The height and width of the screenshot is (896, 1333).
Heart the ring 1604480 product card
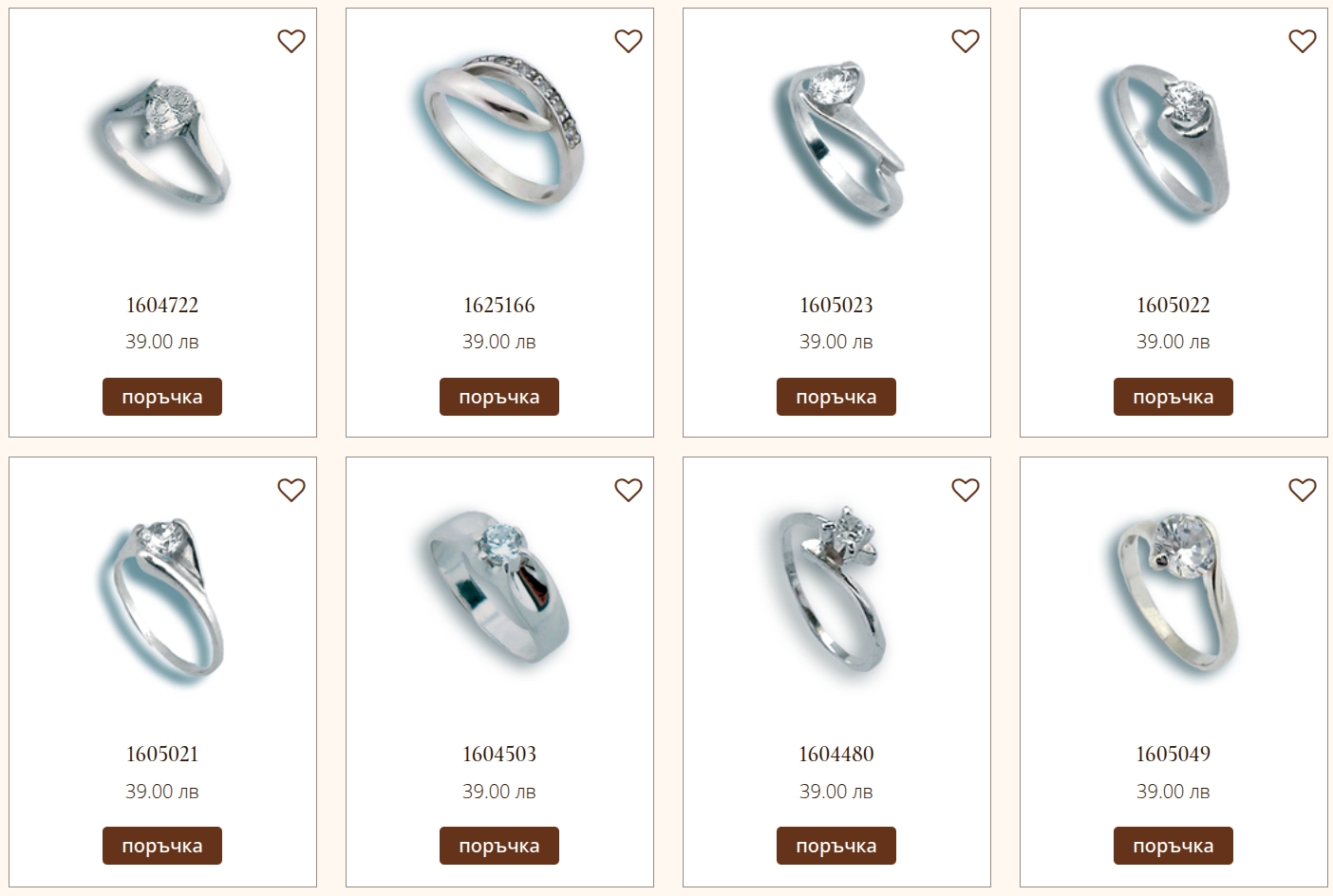pyautogui.click(x=966, y=490)
